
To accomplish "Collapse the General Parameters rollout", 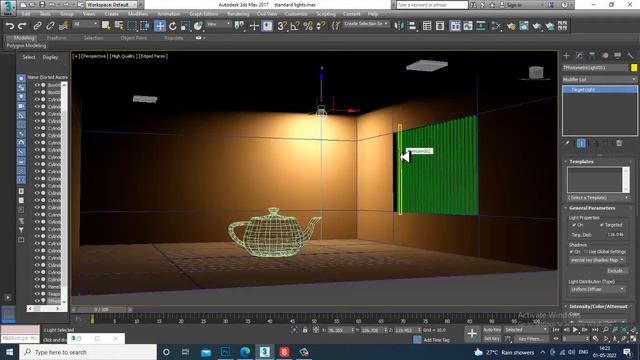I will click(x=592, y=208).
